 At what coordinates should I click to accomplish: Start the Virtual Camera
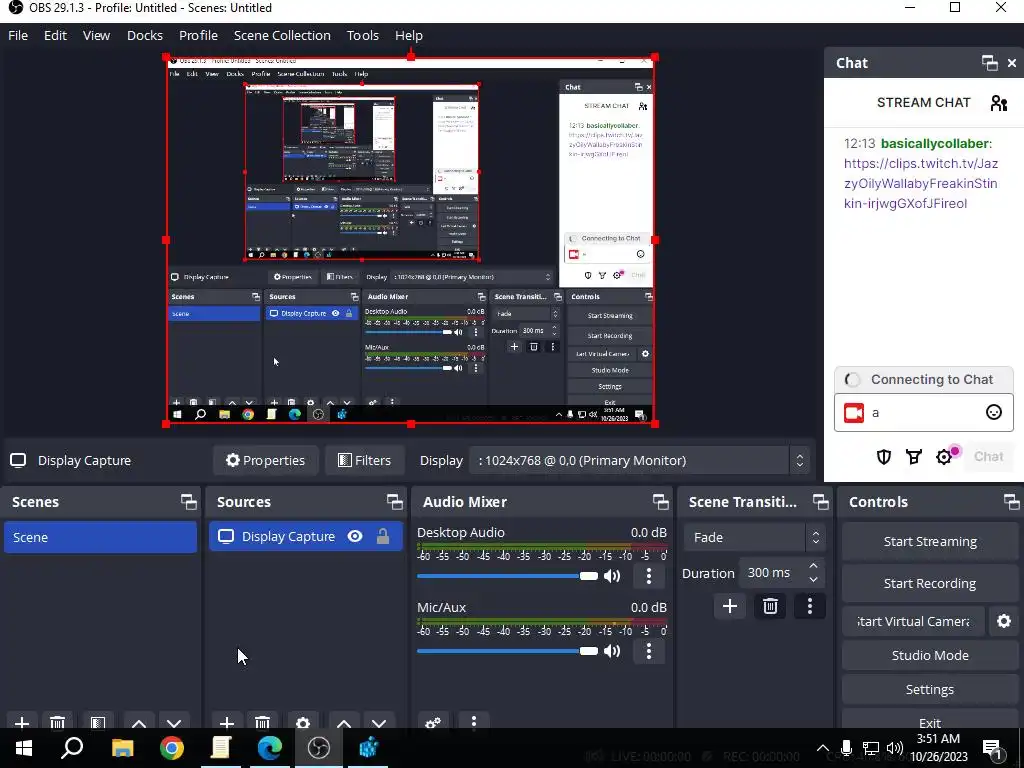[913, 621]
